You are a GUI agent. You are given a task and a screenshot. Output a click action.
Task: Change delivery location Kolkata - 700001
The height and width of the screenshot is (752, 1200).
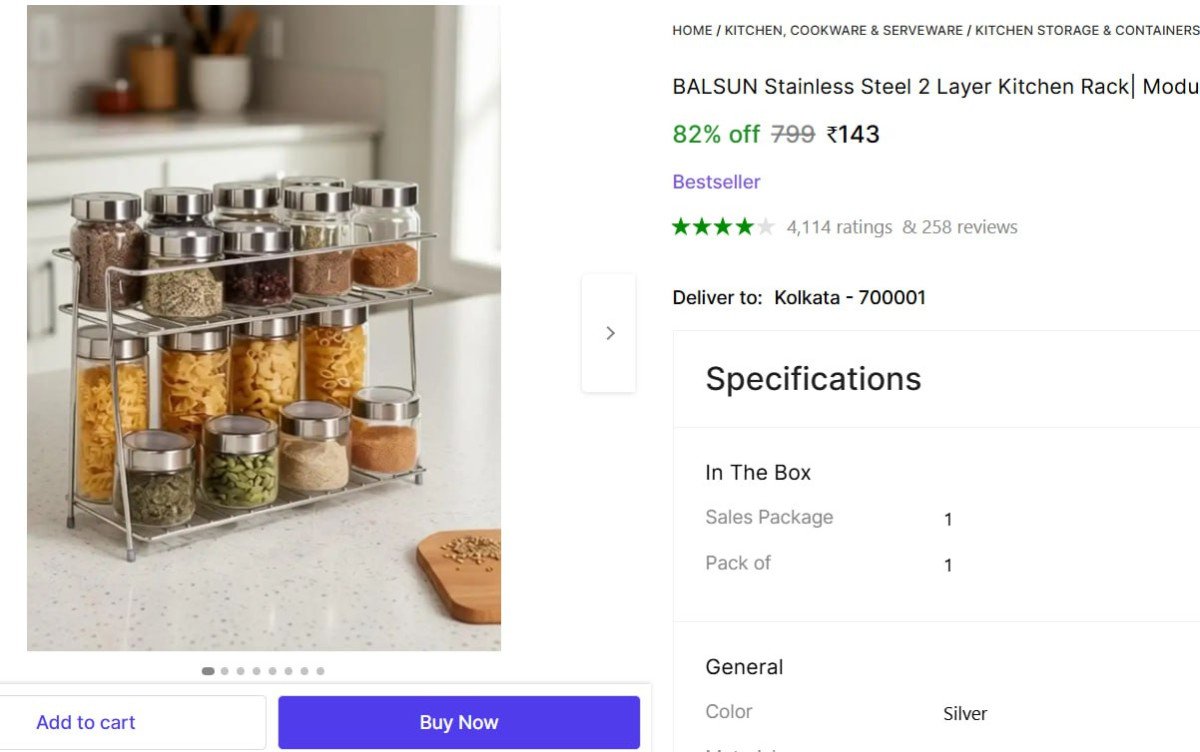(849, 298)
